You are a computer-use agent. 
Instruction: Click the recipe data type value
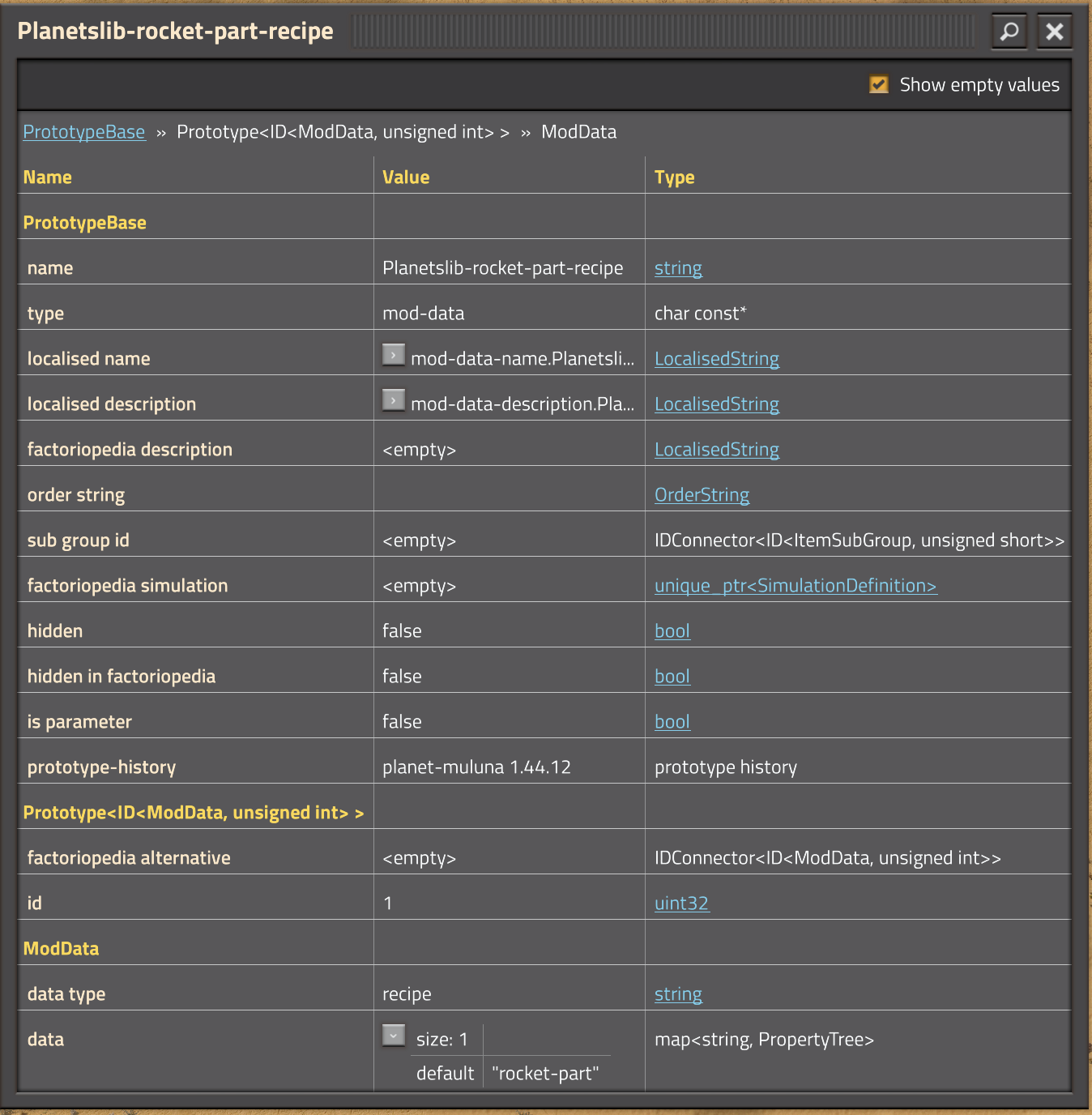pos(407,994)
